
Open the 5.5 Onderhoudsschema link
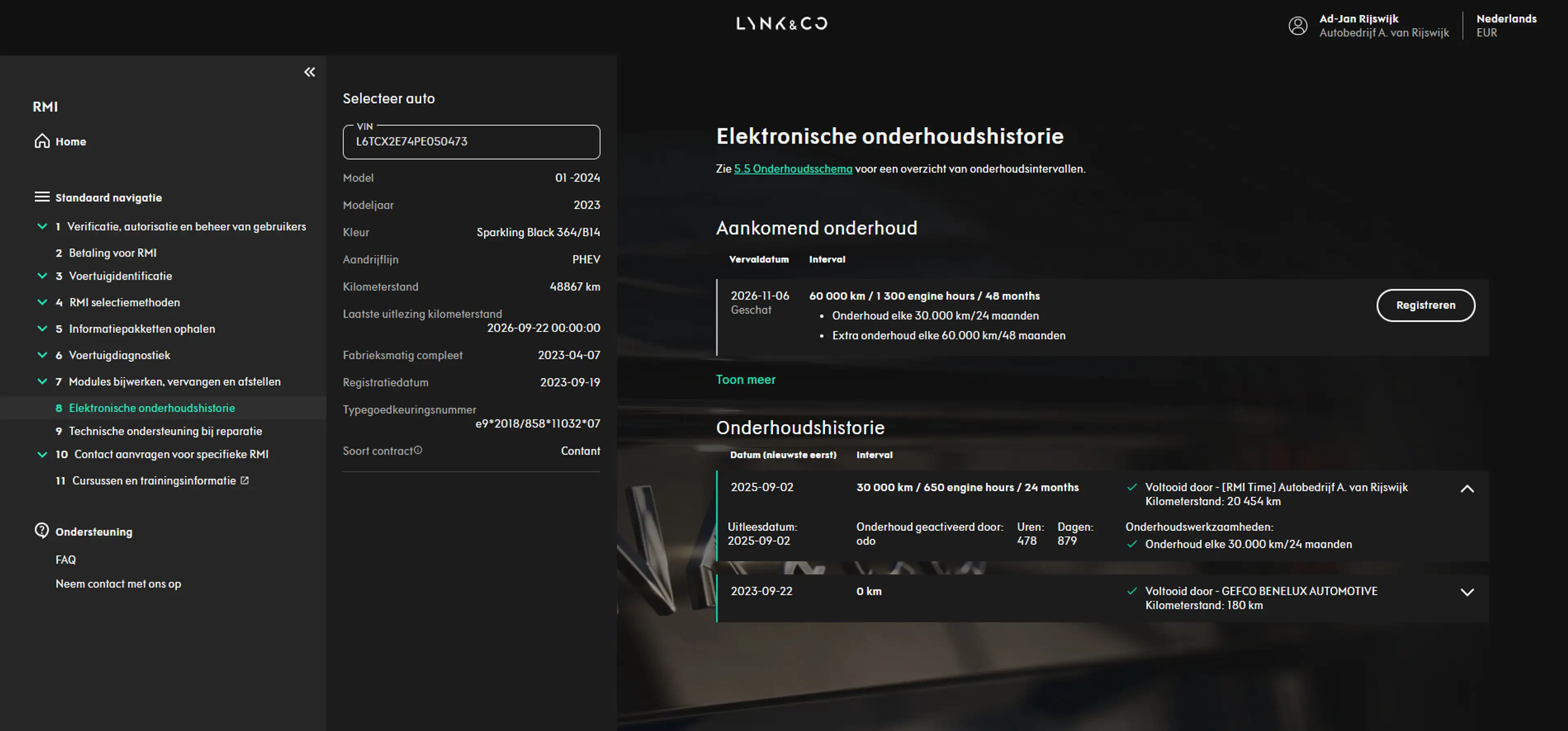coord(793,169)
